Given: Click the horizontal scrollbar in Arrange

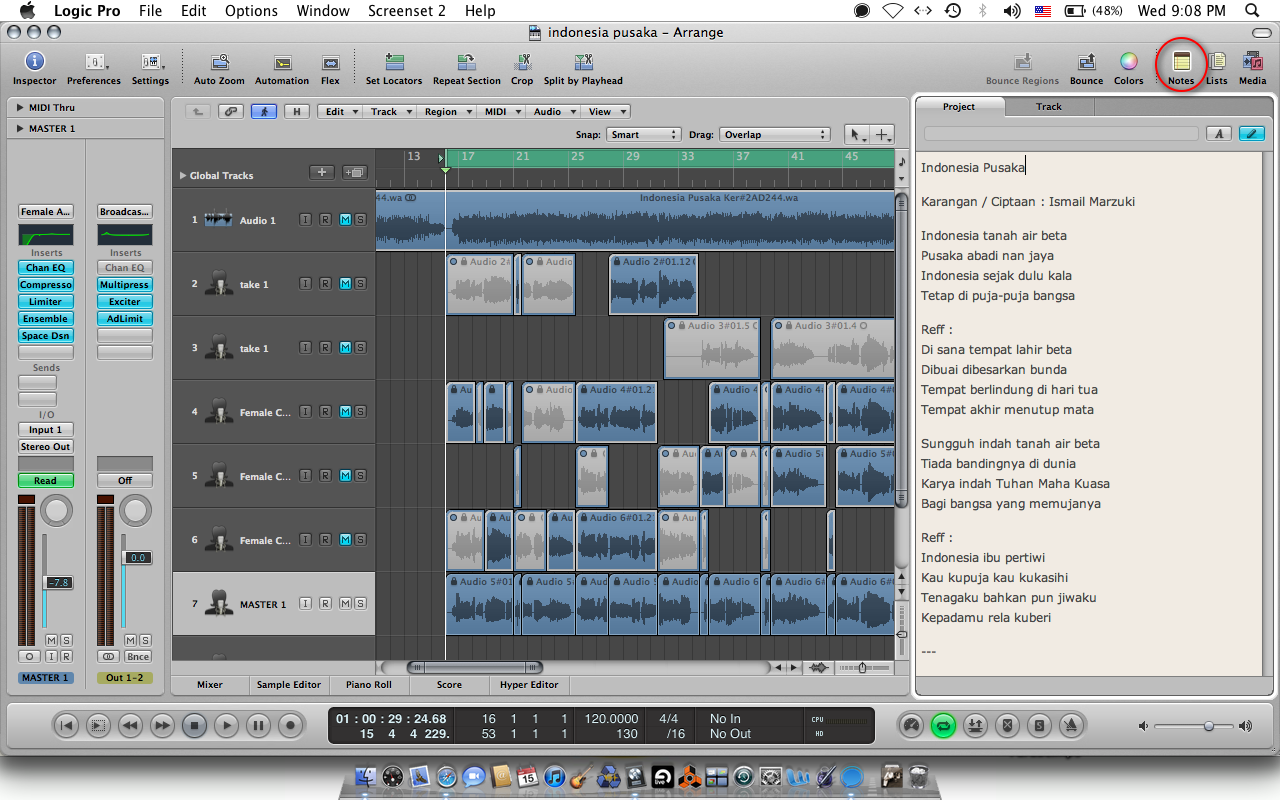Looking at the screenshot, I should click(475, 667).
